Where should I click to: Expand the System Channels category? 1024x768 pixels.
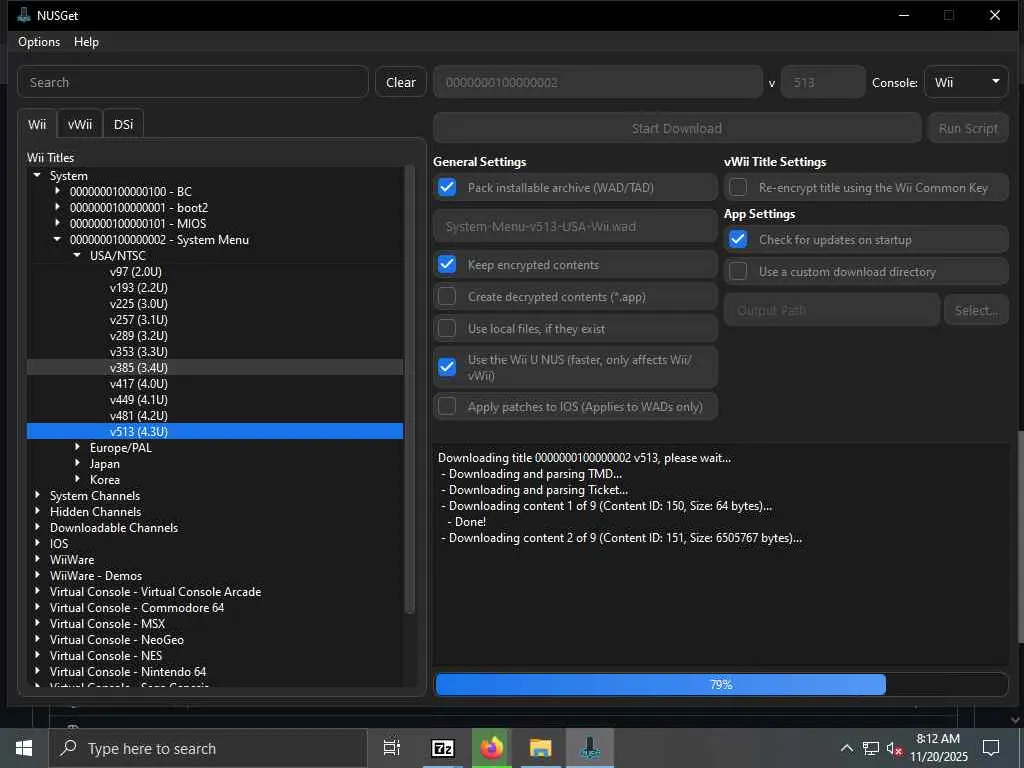pyautogui.click(x=37, y=495)
